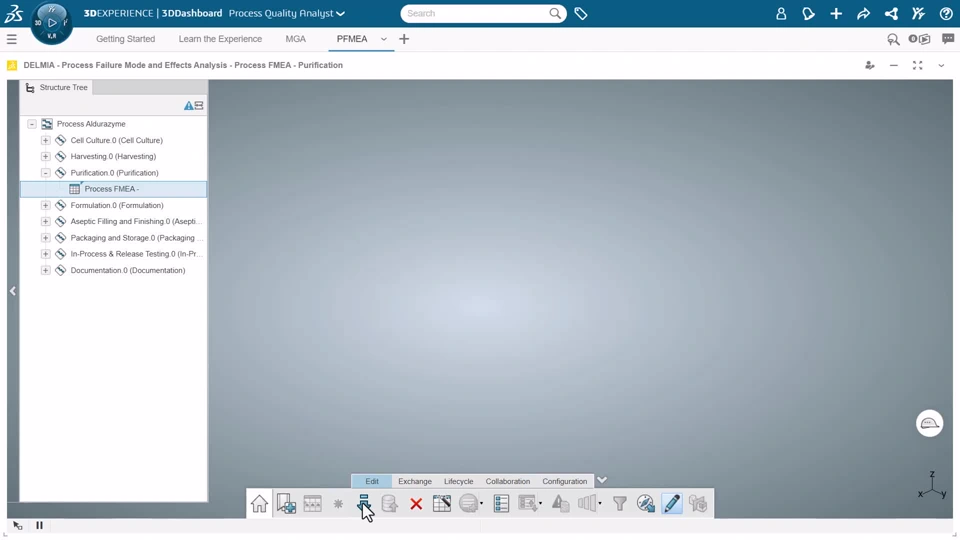Open the 3DPlay media counter icon

(x=920, y=39)
